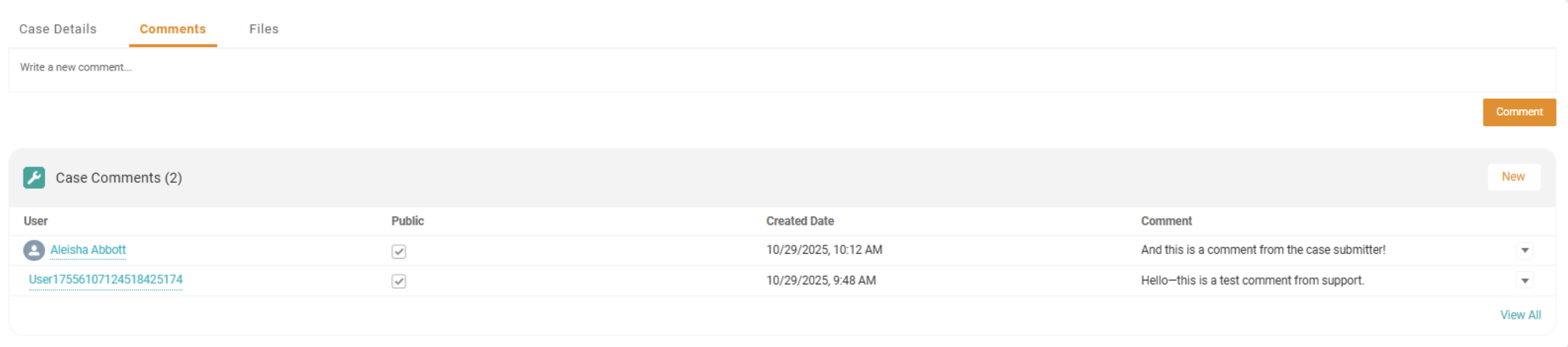Open the View All link
The width and height of the screenshot is (1568, 347).
pyautogui.click(x=1521, y=315)
